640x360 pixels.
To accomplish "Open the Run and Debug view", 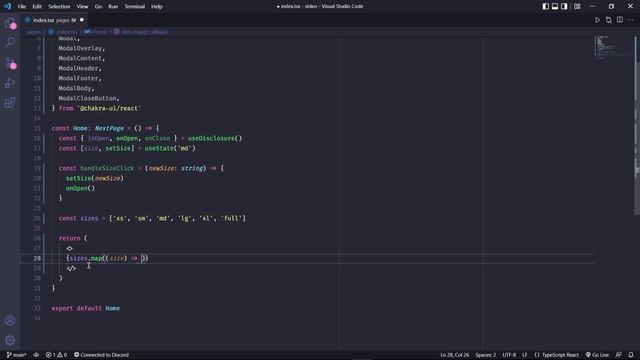I will pos(10,82).
